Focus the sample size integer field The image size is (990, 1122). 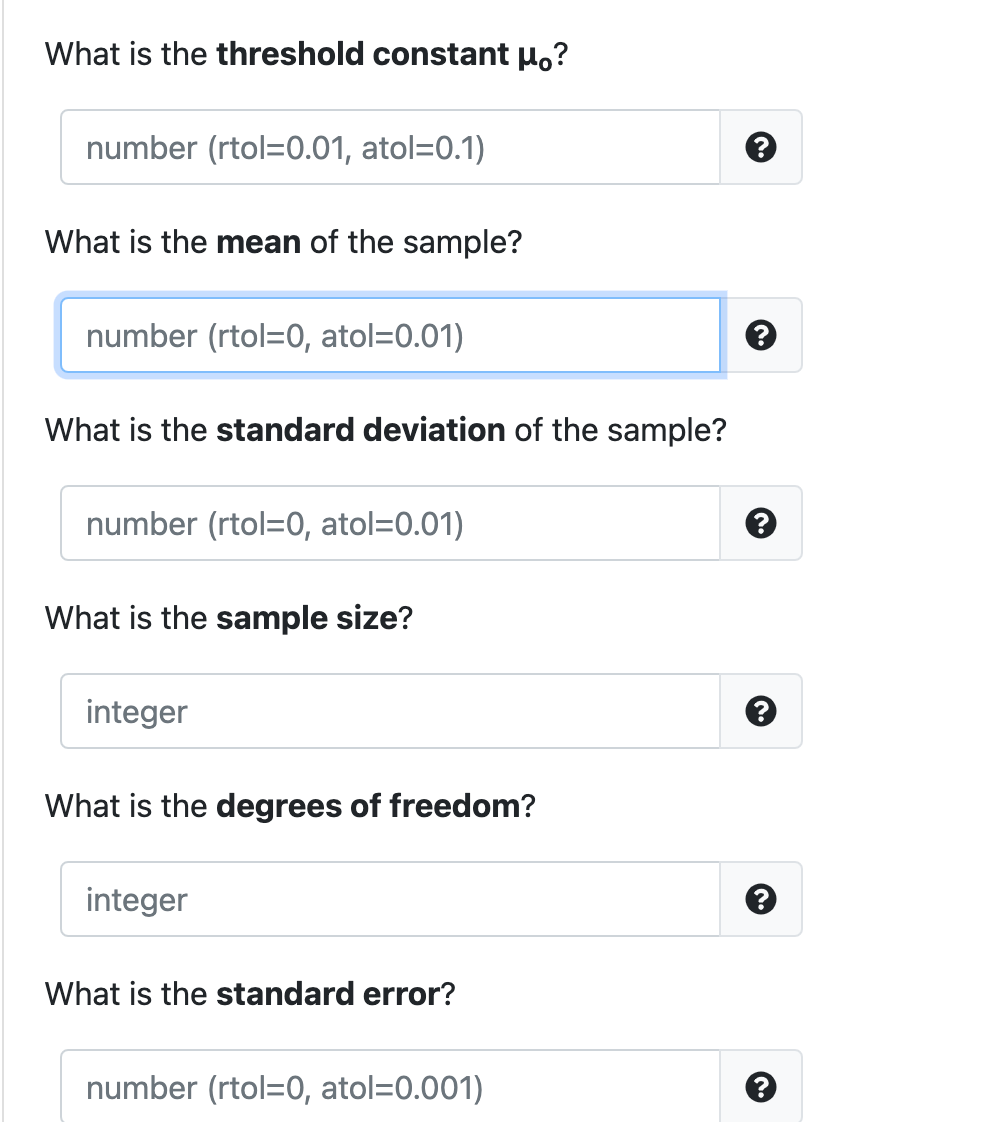(391, 711)
